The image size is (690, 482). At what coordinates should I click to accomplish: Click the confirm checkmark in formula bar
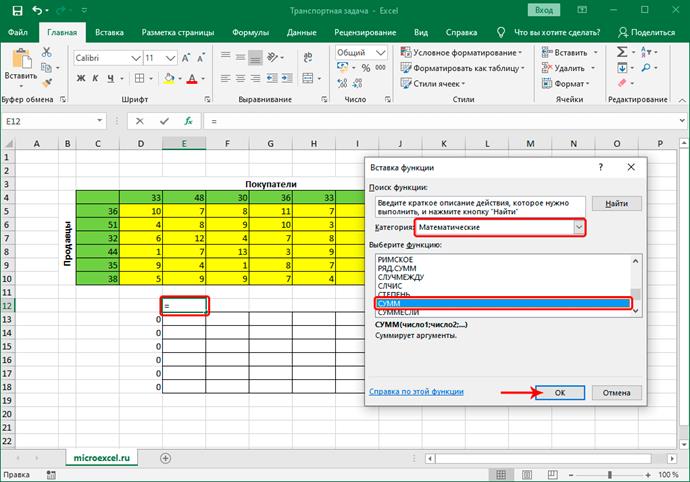(x=164, y=121)
